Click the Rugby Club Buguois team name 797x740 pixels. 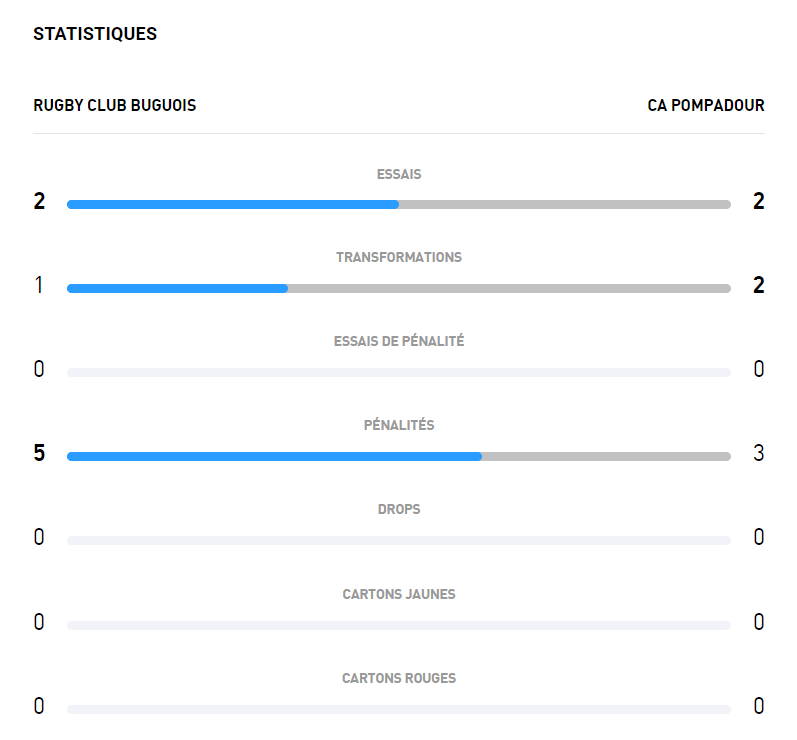(x=114, y=105)
